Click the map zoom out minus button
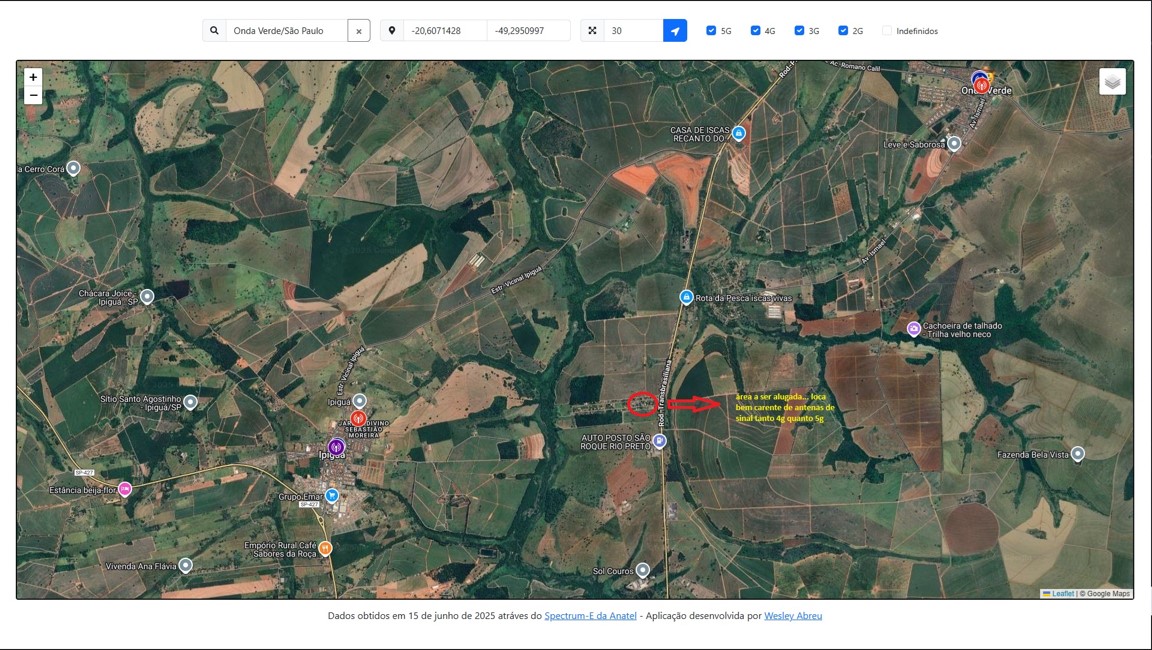This screenshot has width=1152, height=650. (33, 96)
